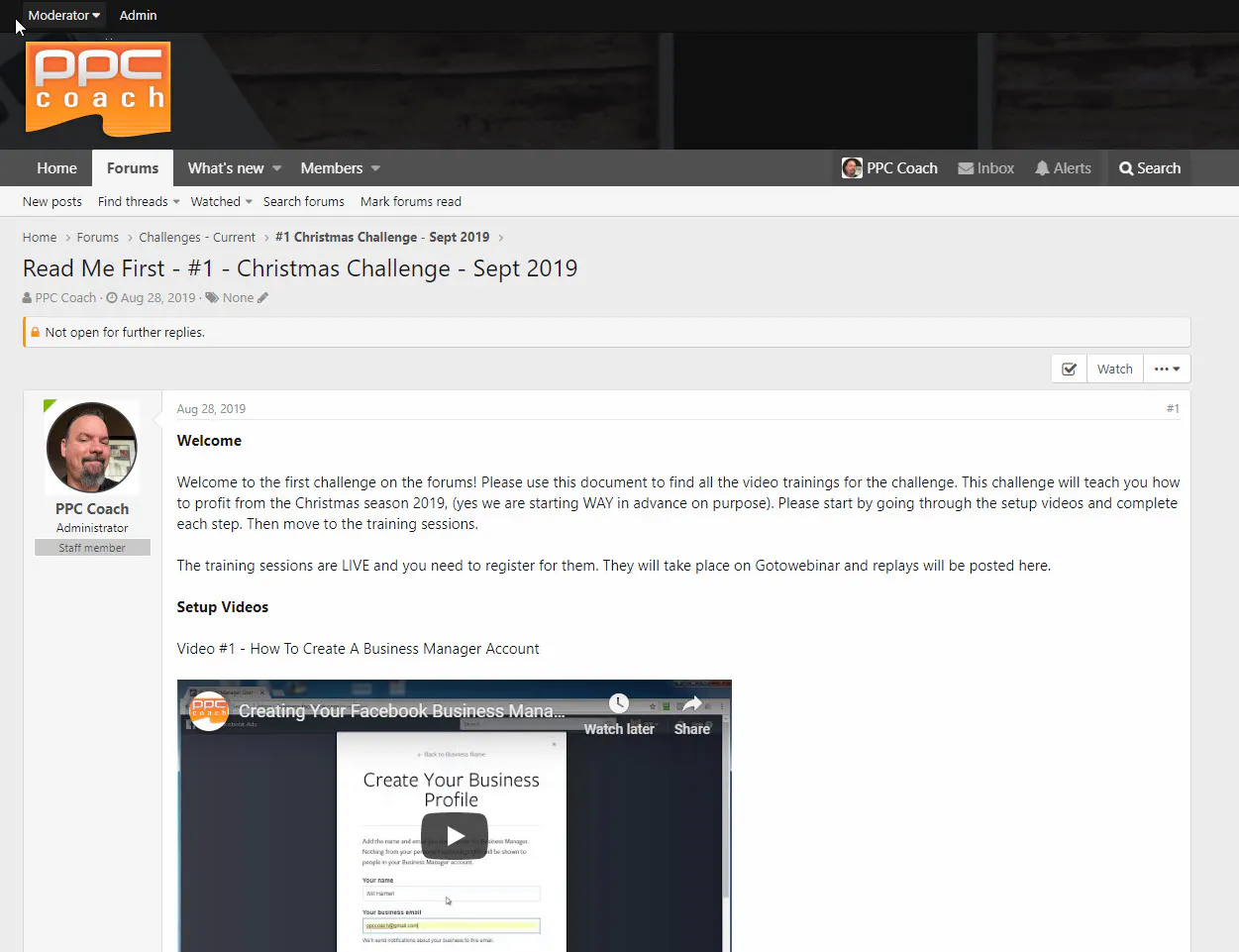This screenshot has width=1239, height=952.
Task: Click the PPC Coach username beside post
Action: (92, 509)
